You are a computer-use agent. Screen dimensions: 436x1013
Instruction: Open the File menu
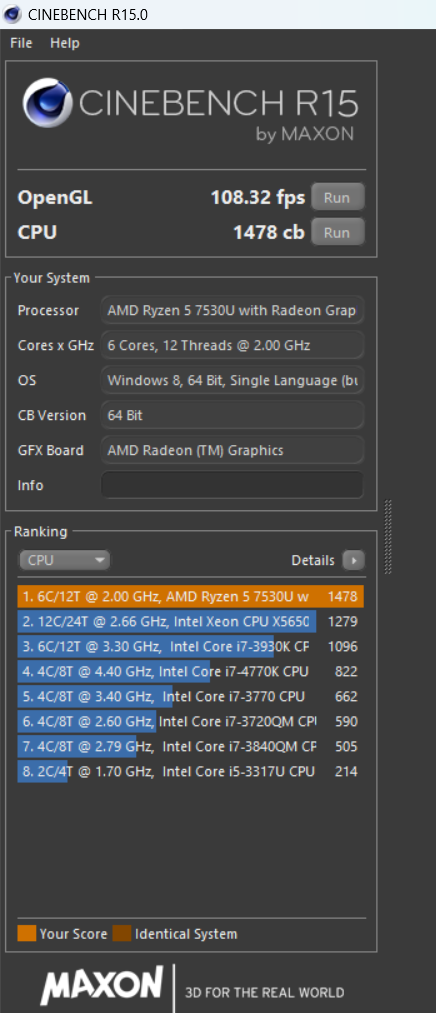point(21,43)
